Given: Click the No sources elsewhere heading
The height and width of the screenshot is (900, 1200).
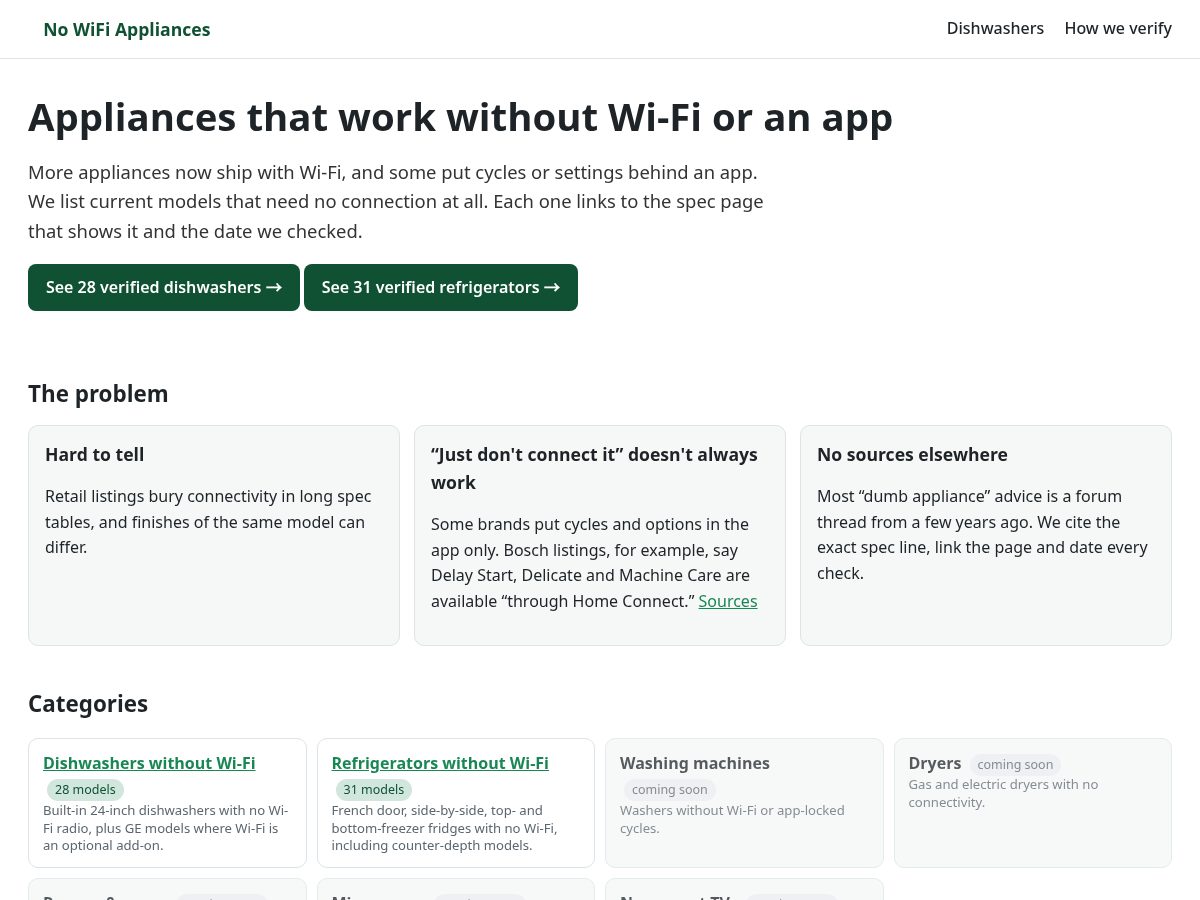Looking at the screenshot, I should (x=912, y=455).
